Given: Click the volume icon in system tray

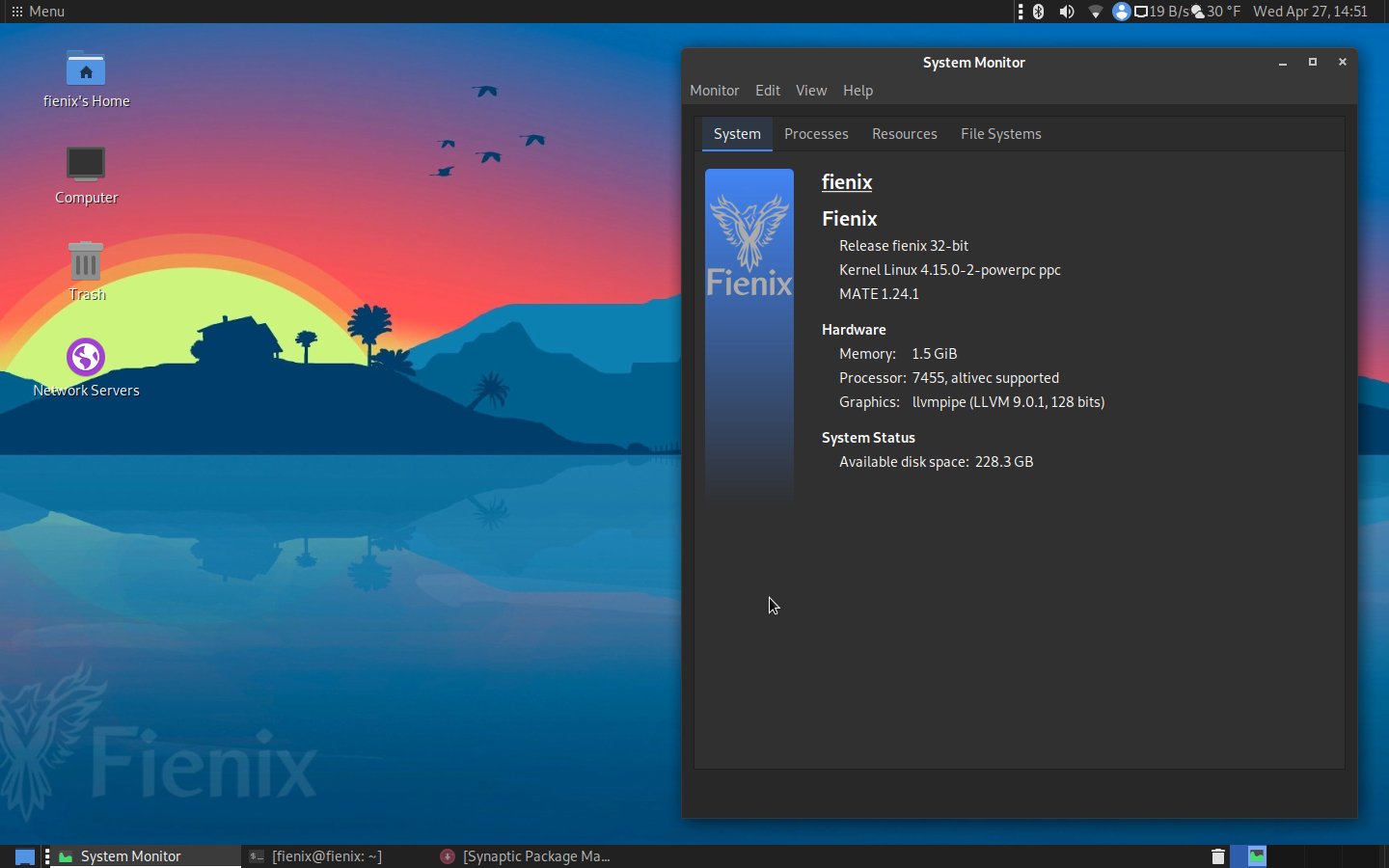Looking at the screenshot, I should tap(1066, 11).
